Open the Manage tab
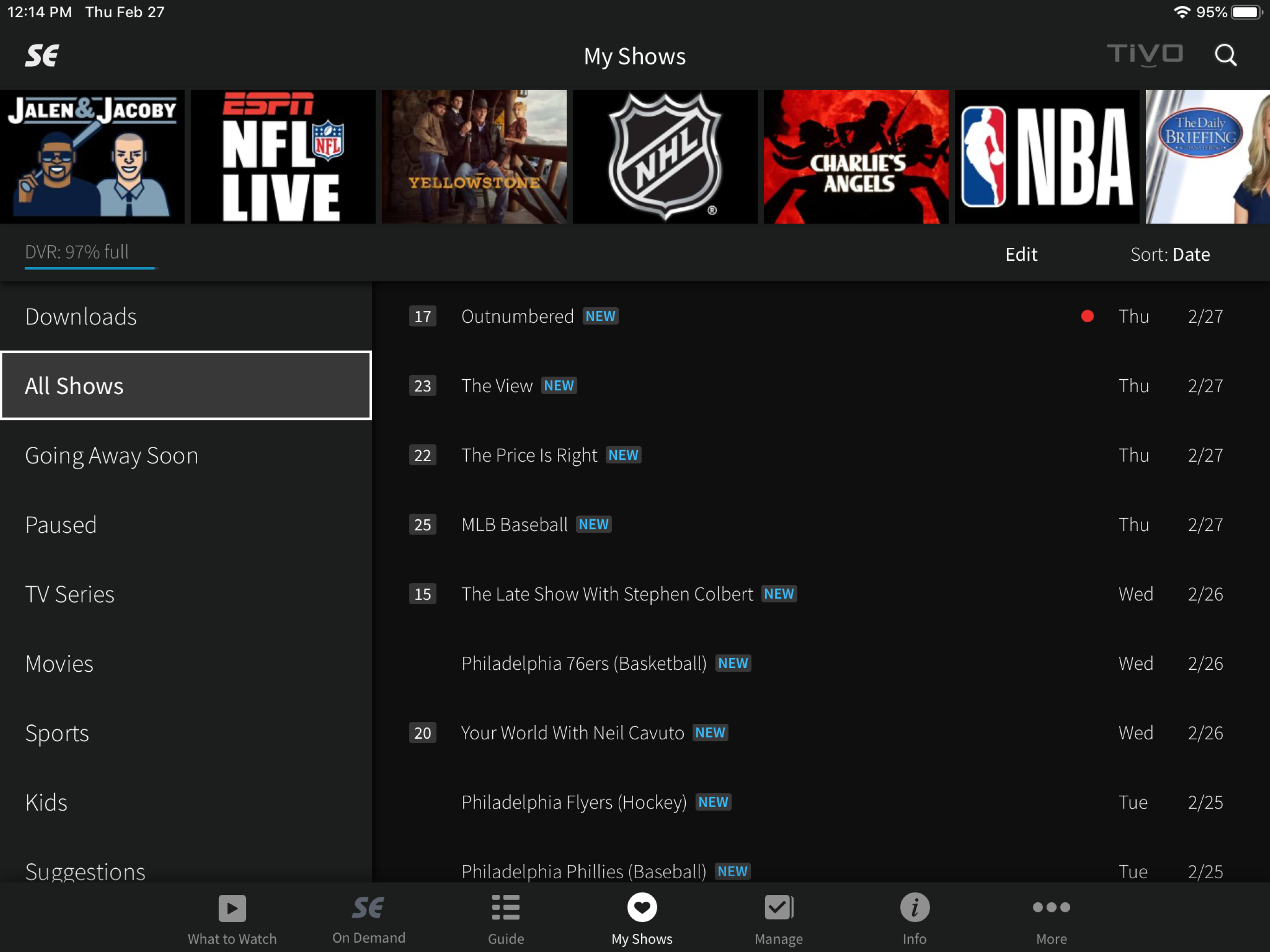The height and width of the screenshot is (952, 1270). [779, 919]
